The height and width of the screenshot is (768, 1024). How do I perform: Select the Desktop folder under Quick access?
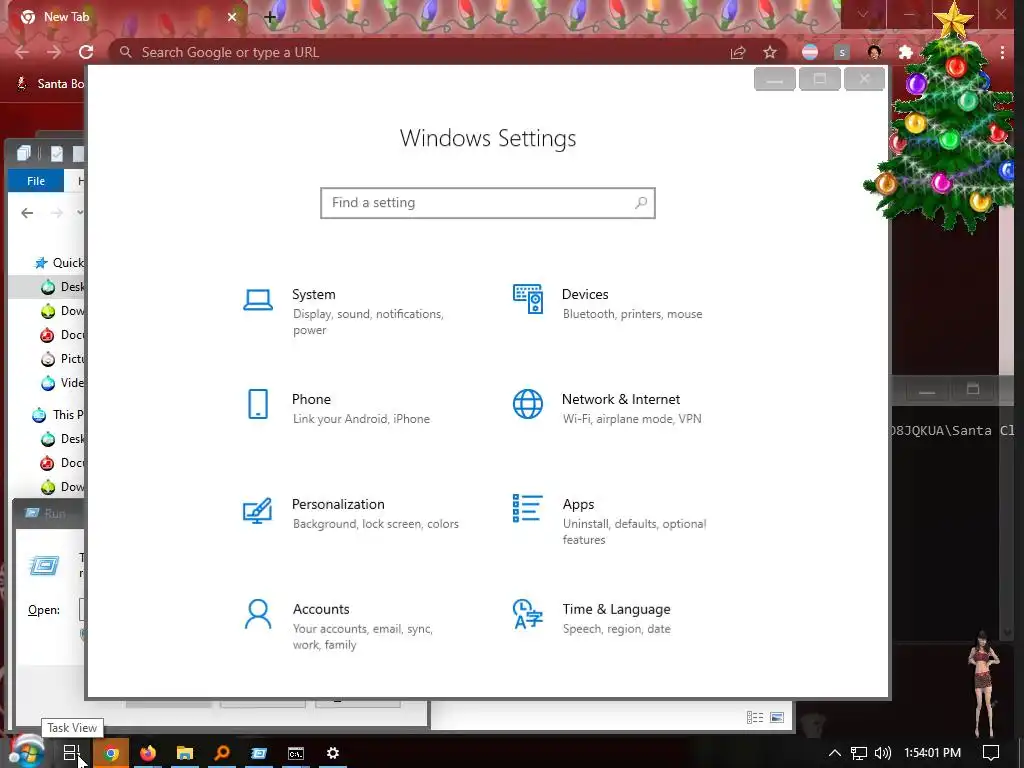pyautogui.click(x=62, y=287)
